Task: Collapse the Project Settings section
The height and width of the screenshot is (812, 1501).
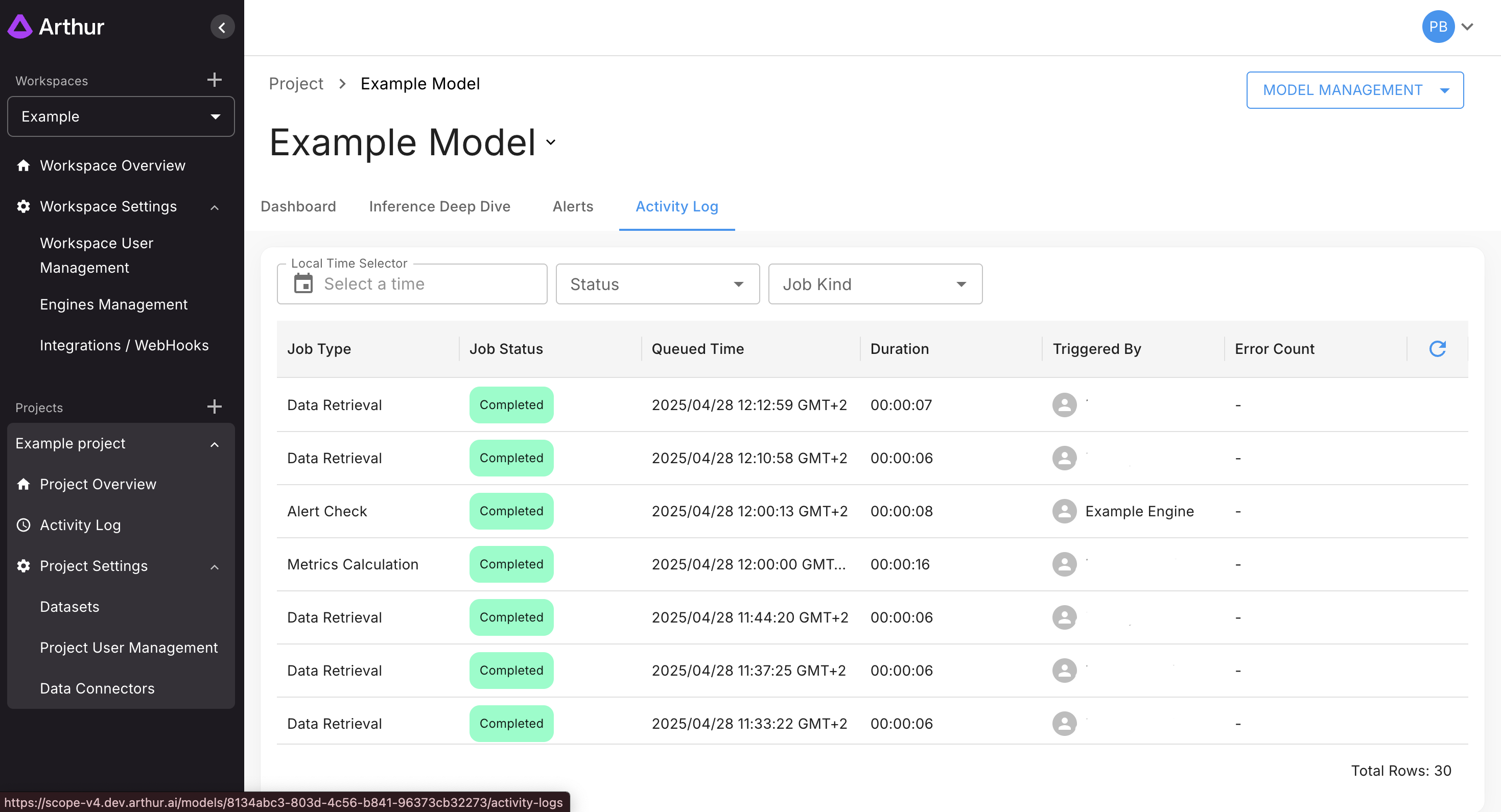Action: coord(215,567)
